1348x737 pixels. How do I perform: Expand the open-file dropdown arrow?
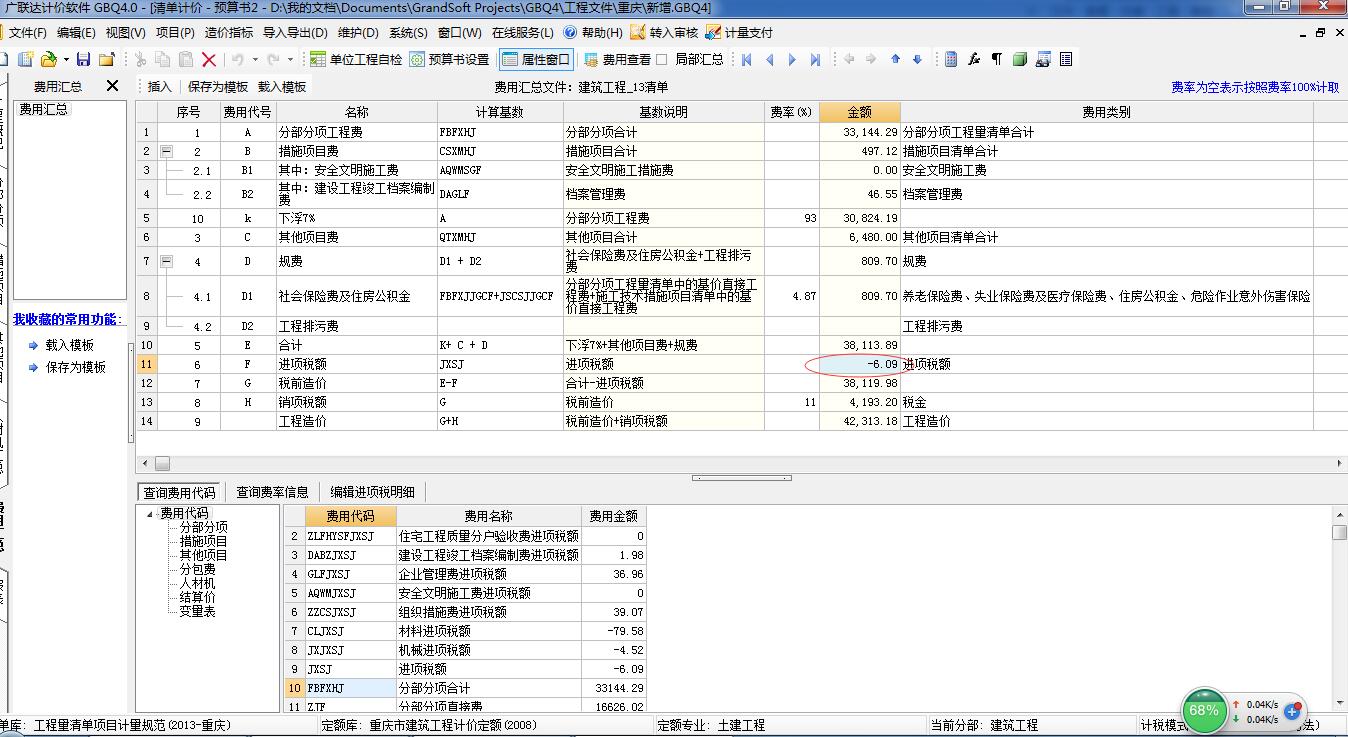pyautogui.click(x=65, y=60)
